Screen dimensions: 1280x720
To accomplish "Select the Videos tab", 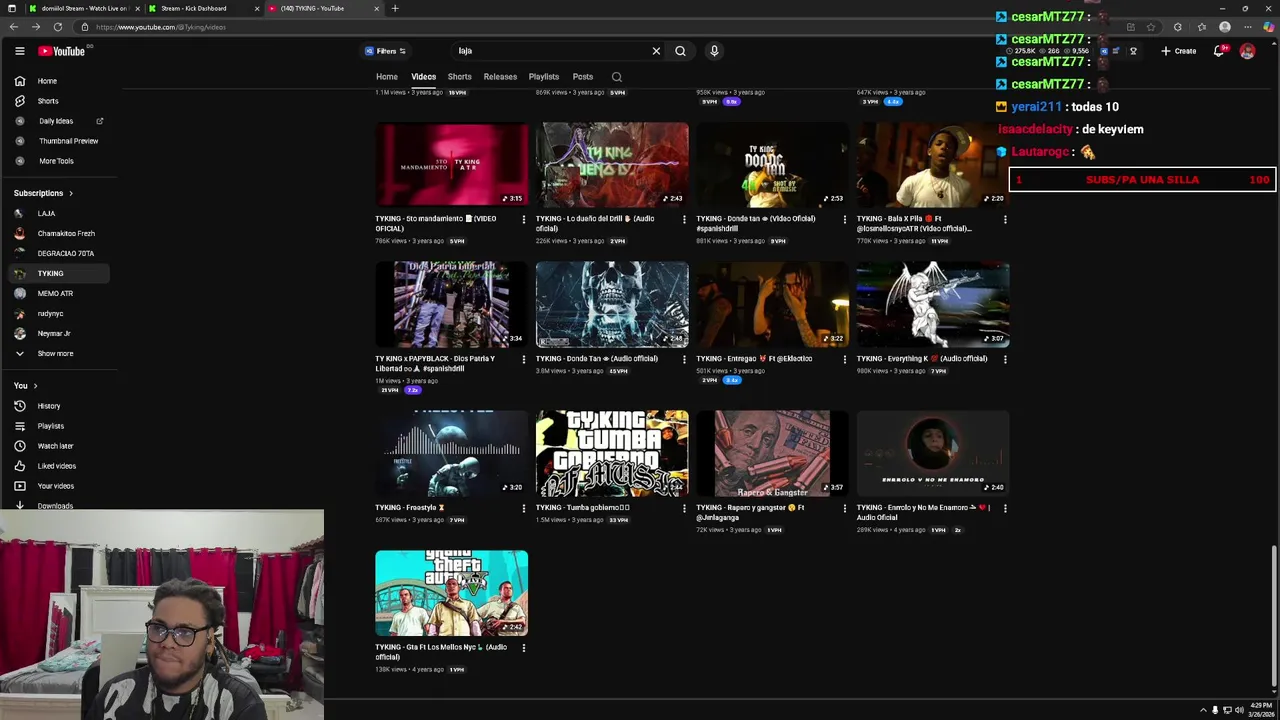I will point(423,77).
